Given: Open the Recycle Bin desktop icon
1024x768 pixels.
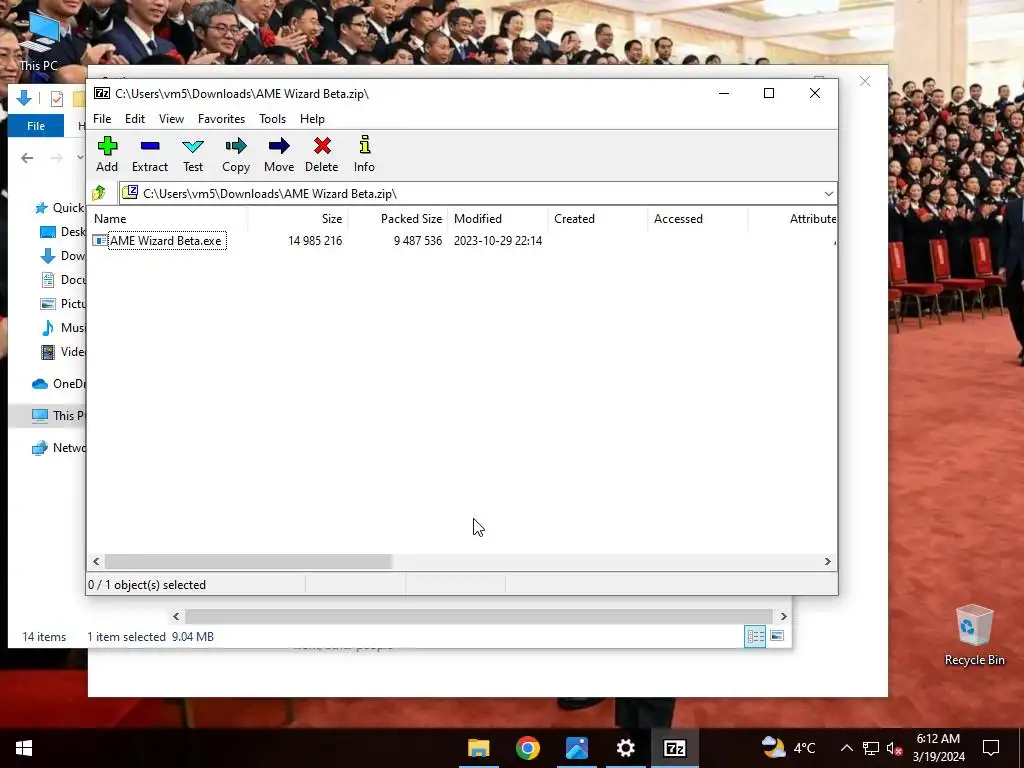Looking at the screenshot, I should 974,635.
